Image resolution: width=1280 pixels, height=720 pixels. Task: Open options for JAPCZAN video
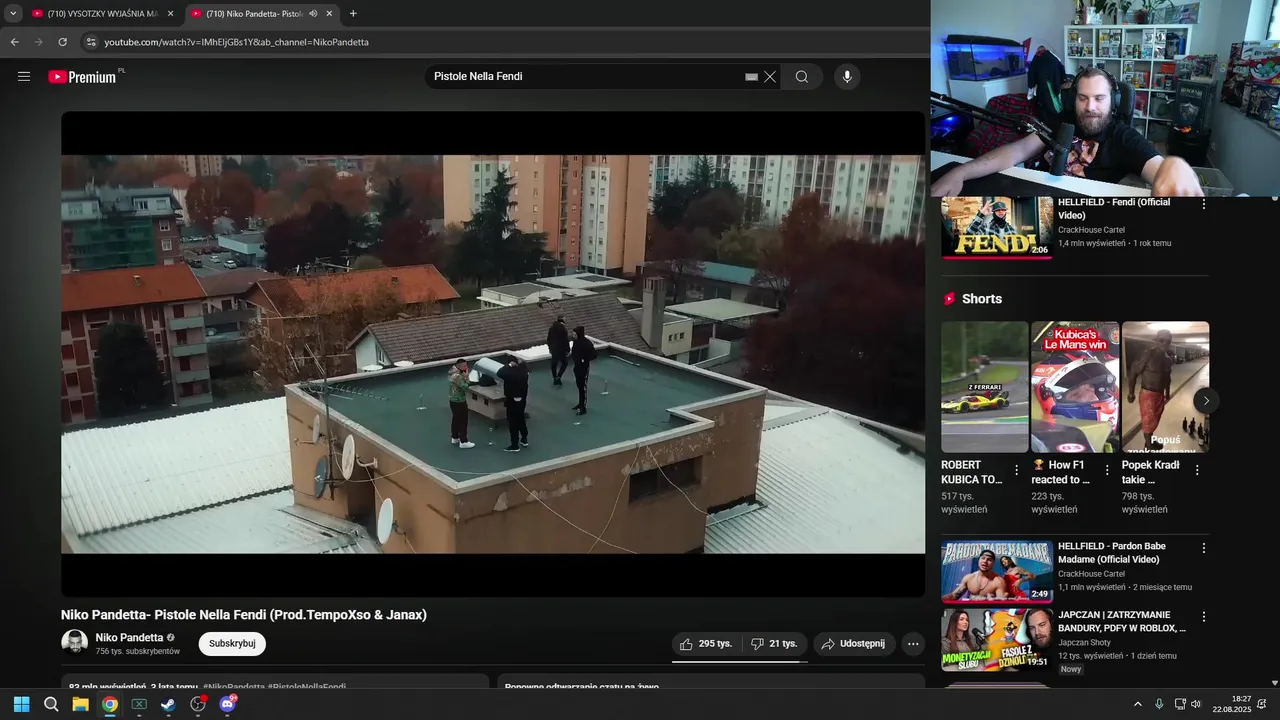[1204, 617]
